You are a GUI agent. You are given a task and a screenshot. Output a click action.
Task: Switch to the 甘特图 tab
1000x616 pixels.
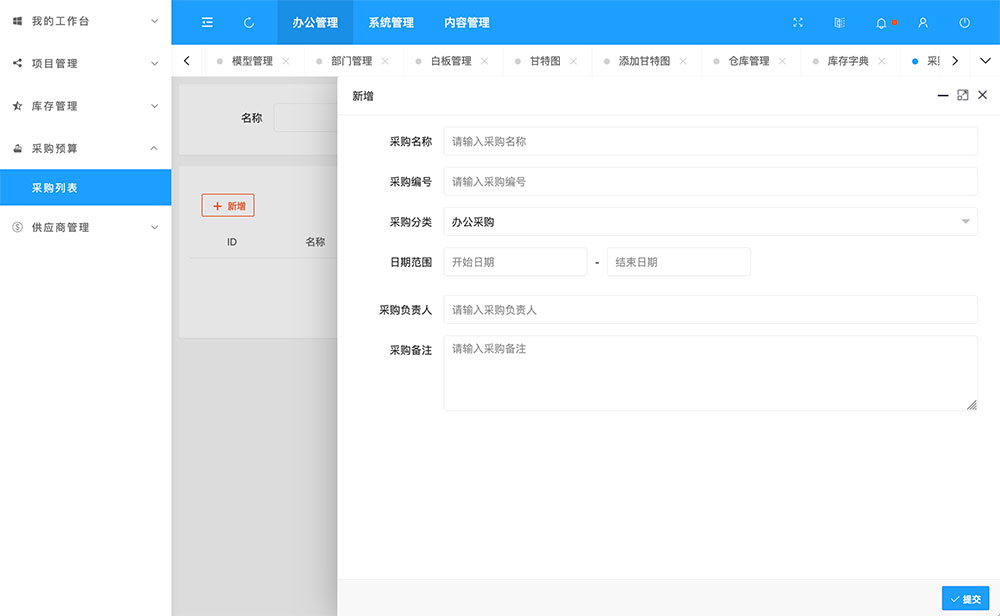click(545, 61)
